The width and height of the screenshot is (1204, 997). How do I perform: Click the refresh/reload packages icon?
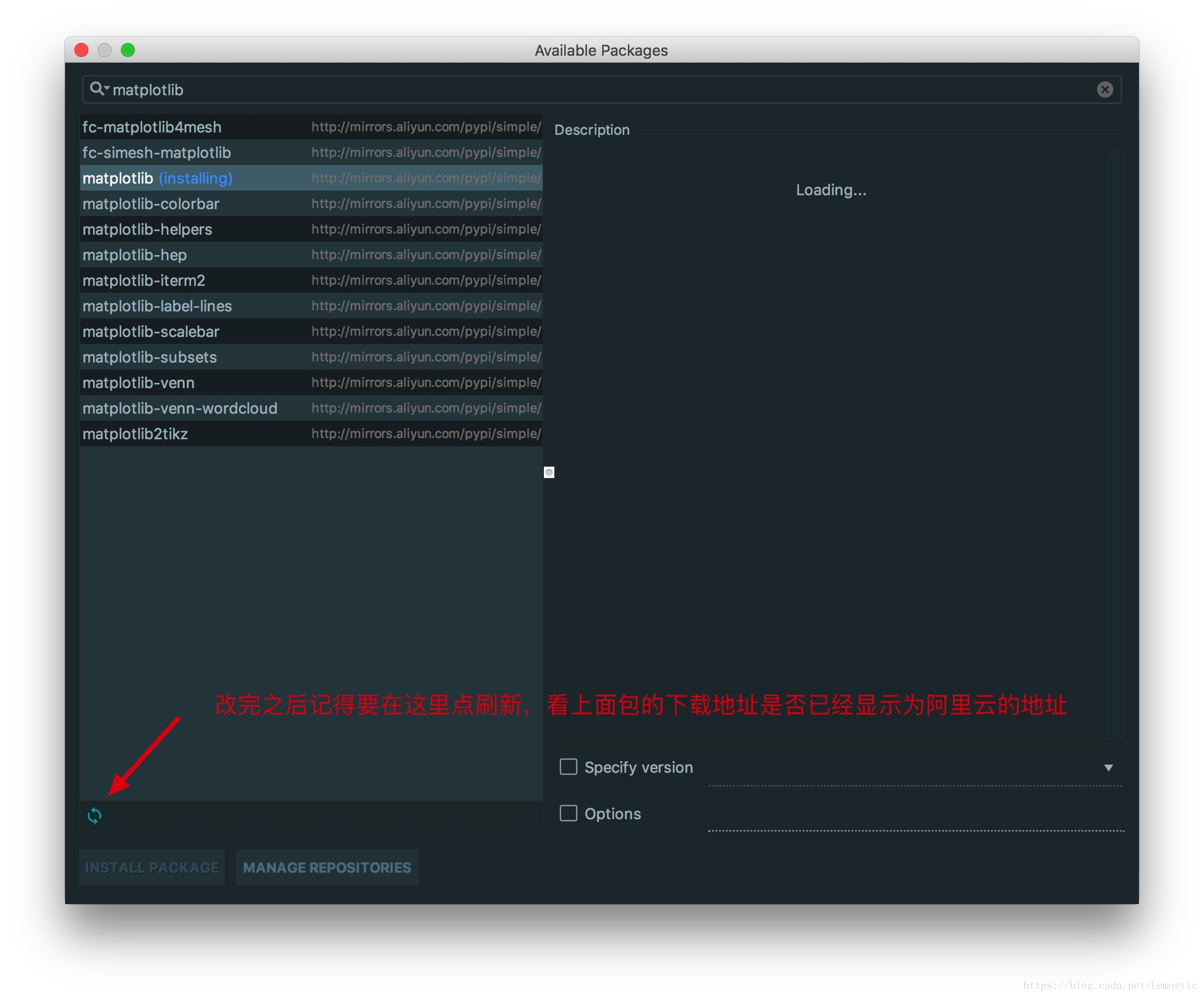click(95, 815)
